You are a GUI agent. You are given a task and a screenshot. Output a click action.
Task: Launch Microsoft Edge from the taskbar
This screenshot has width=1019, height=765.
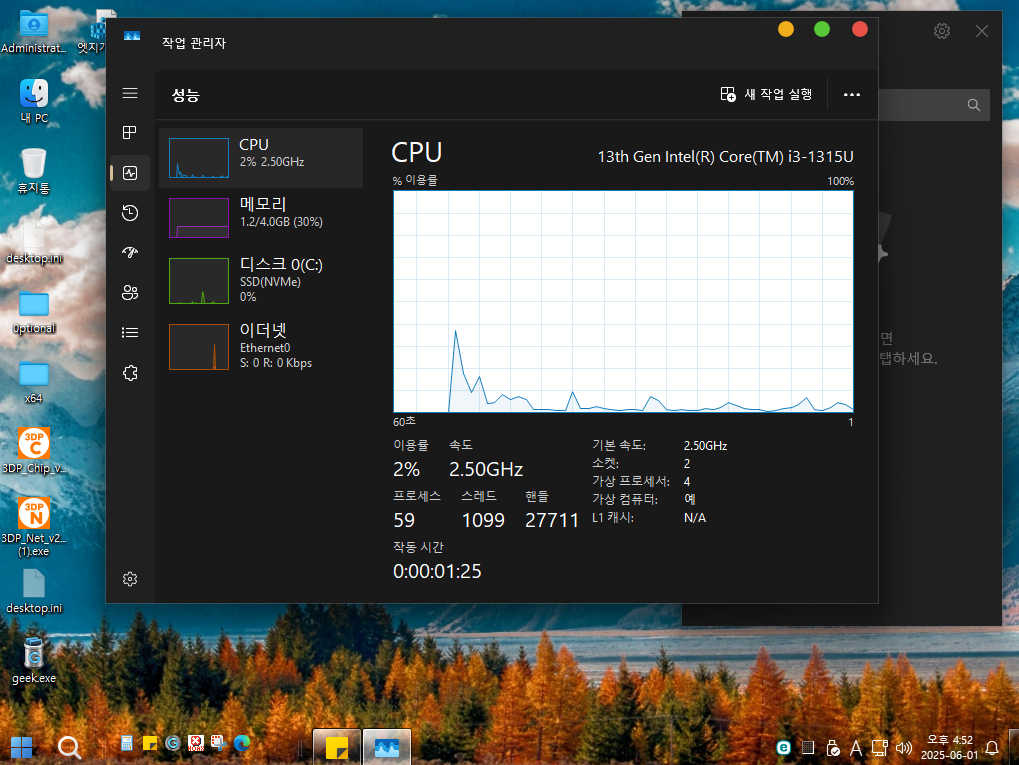(242, 743)
